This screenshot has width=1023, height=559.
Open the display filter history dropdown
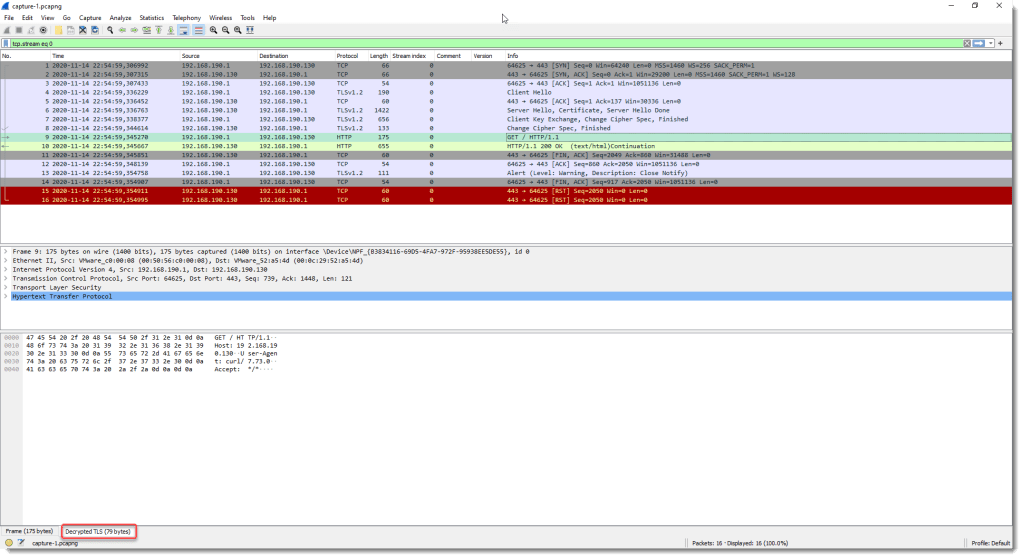(x=990, y=43)
